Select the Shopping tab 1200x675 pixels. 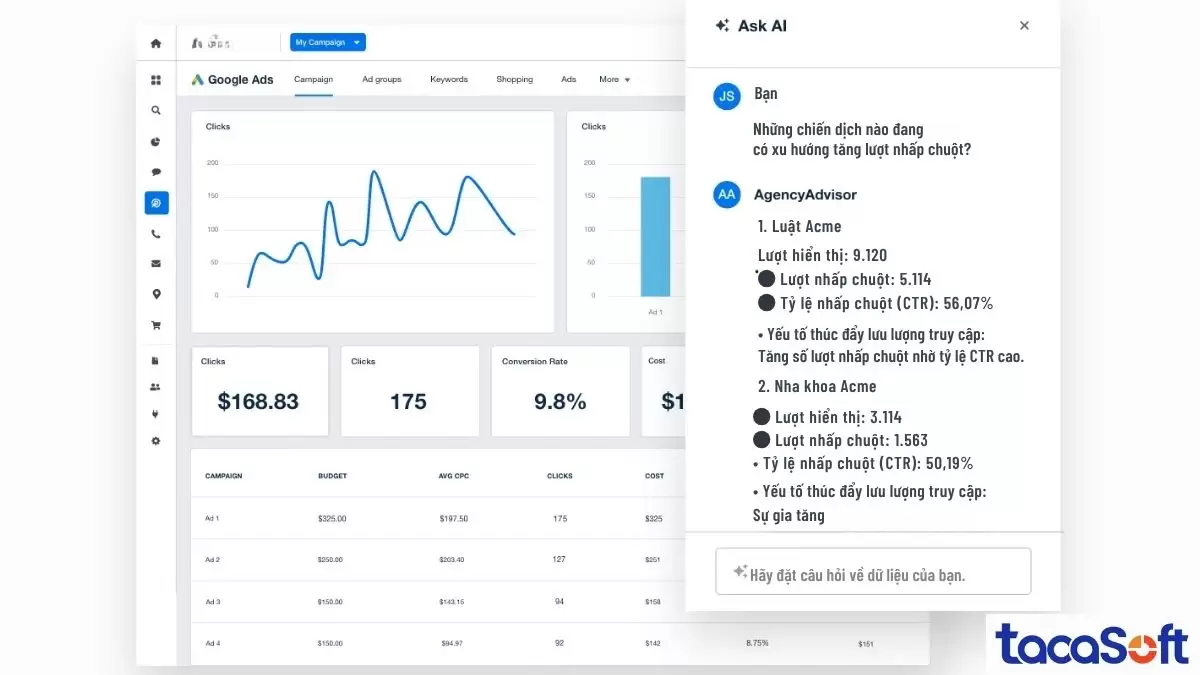514,79
